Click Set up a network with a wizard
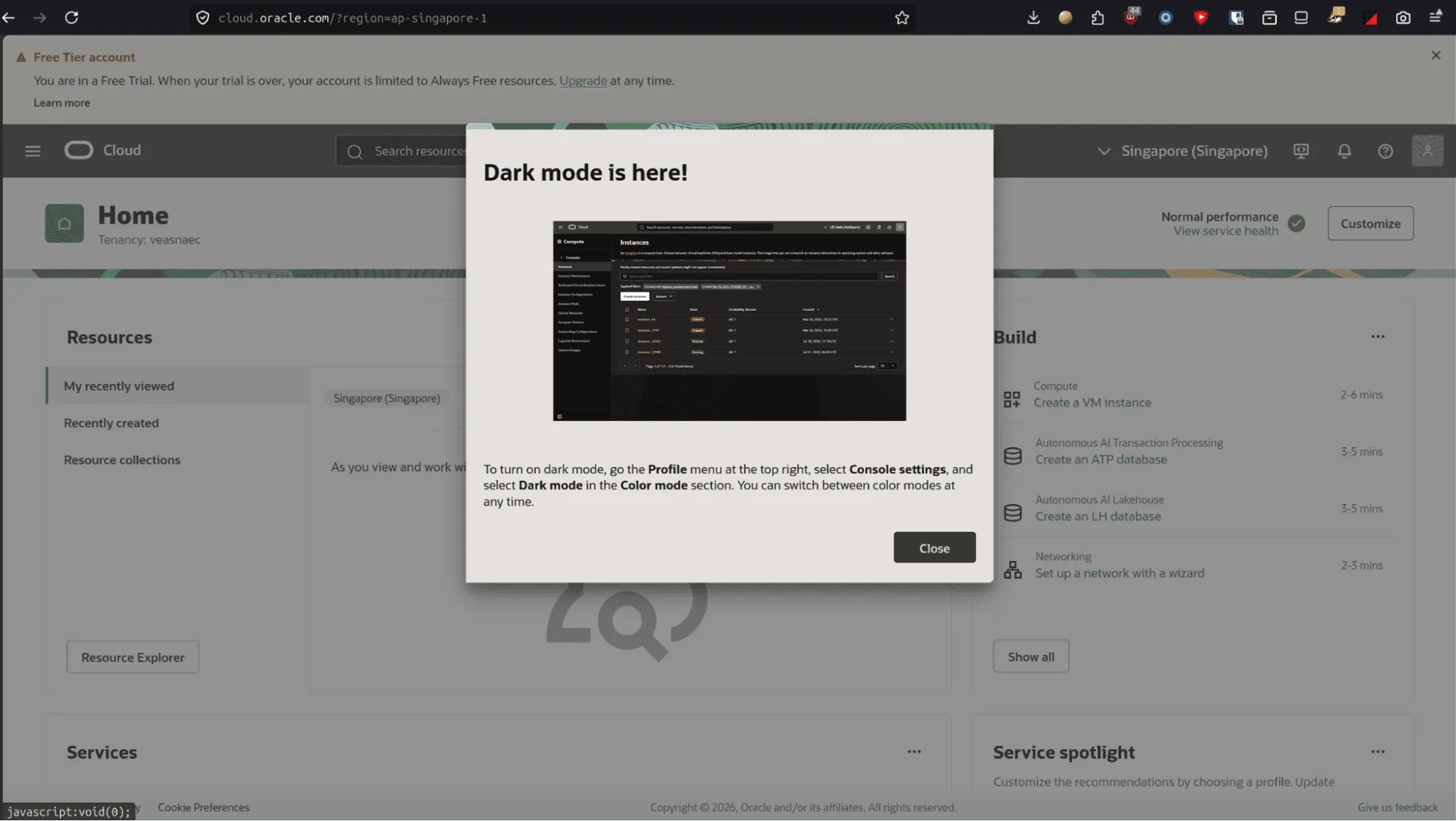 pos(1120,573)
